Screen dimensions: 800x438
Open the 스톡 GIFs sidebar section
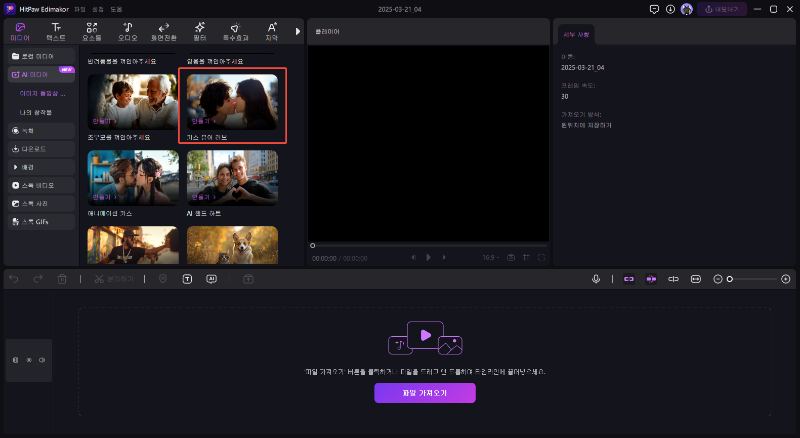pos(41,222)
